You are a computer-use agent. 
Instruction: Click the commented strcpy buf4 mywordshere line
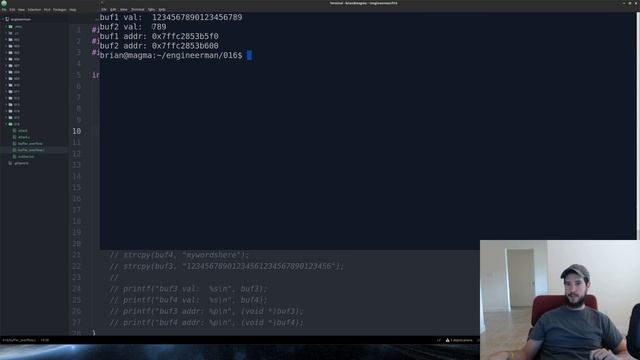pyautogui.click(x=179, y=255)
